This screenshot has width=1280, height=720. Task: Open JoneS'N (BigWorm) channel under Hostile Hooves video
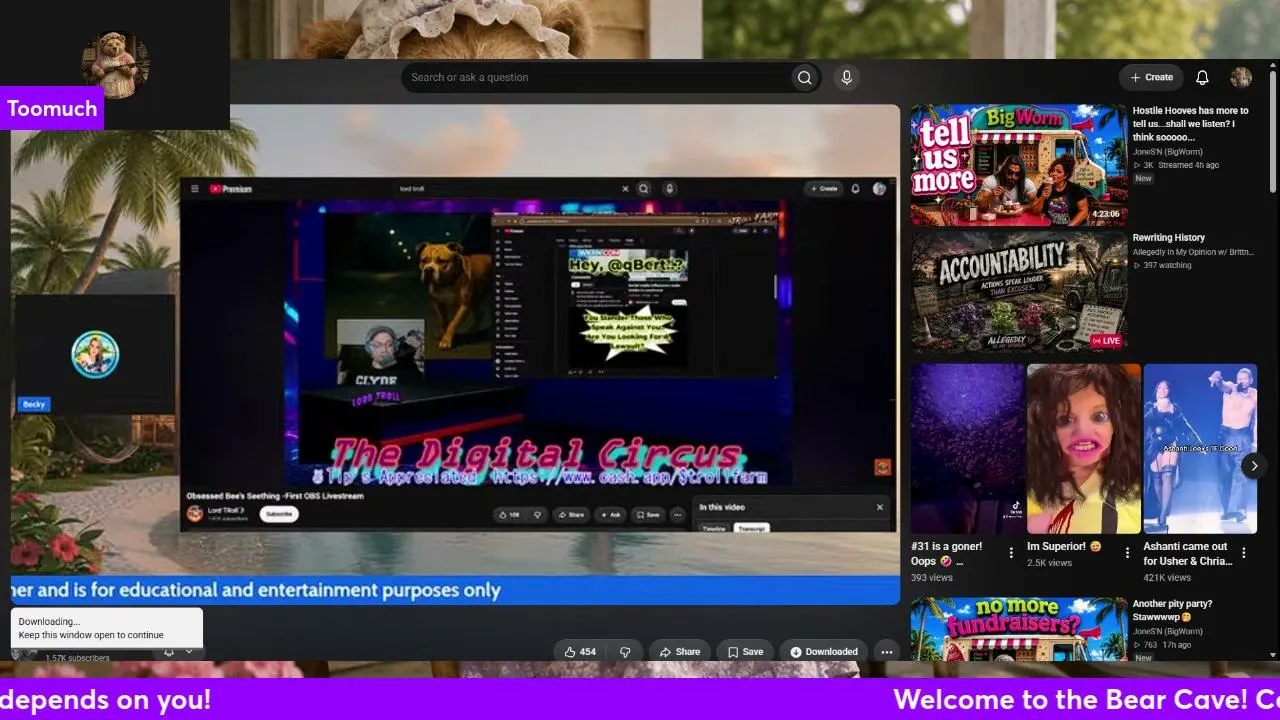pos(1168,152)
